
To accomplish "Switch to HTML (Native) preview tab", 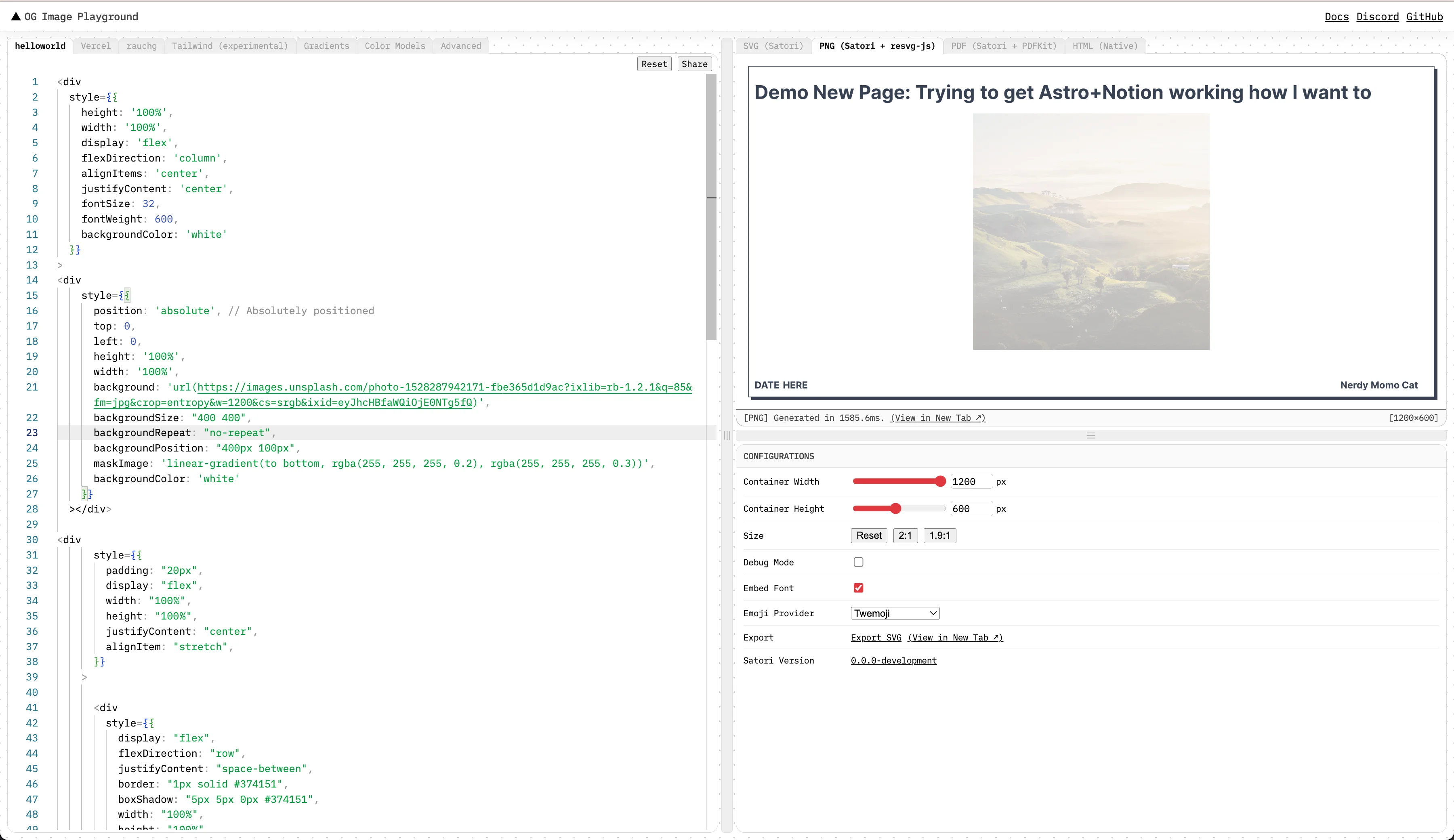I will click(x=1104, y=46).
